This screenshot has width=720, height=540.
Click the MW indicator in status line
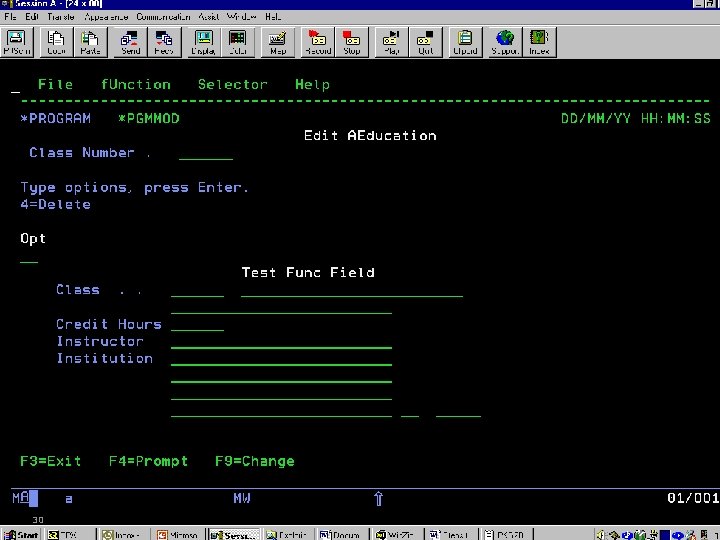(242, 498)
